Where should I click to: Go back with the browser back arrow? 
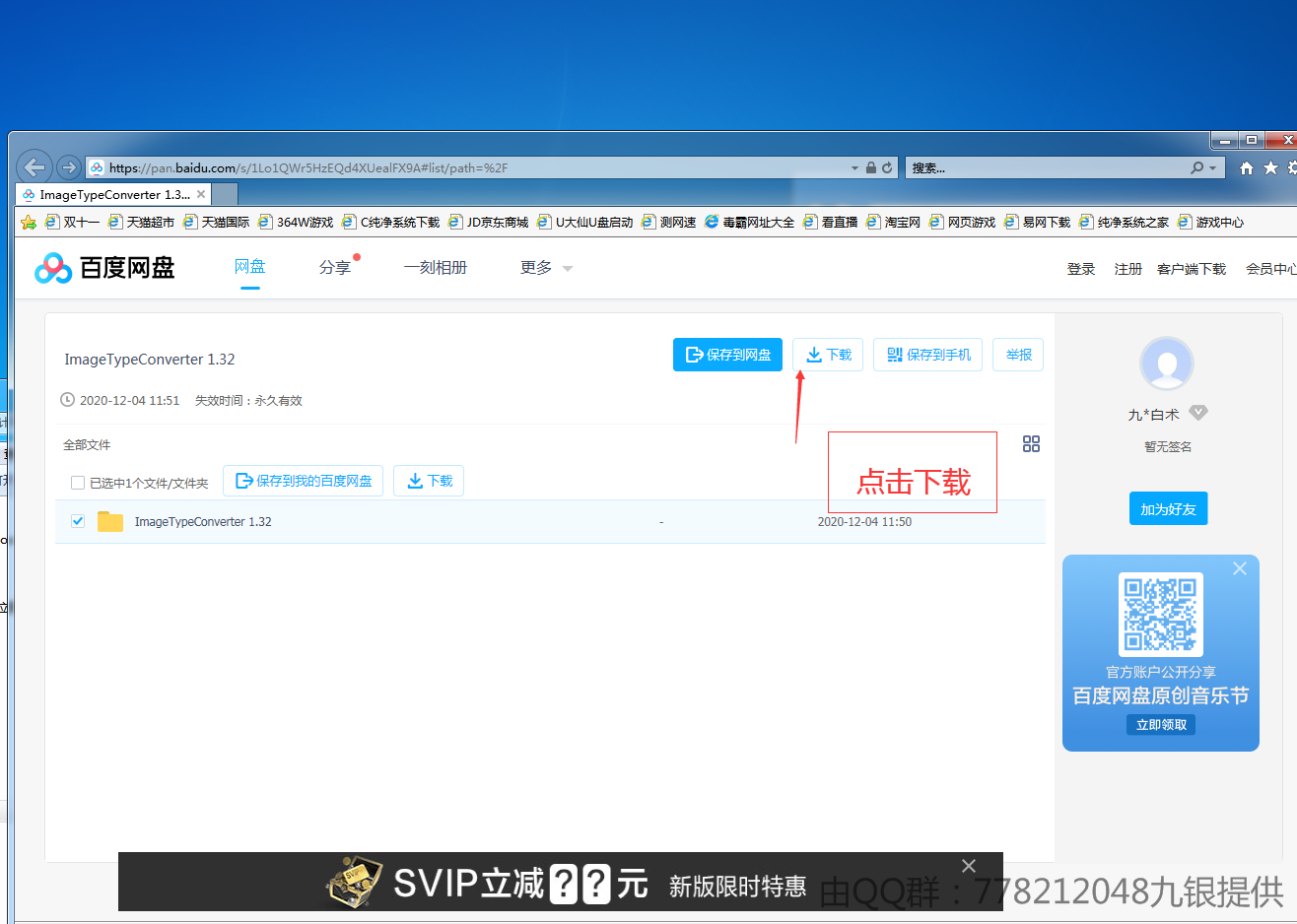34,167
